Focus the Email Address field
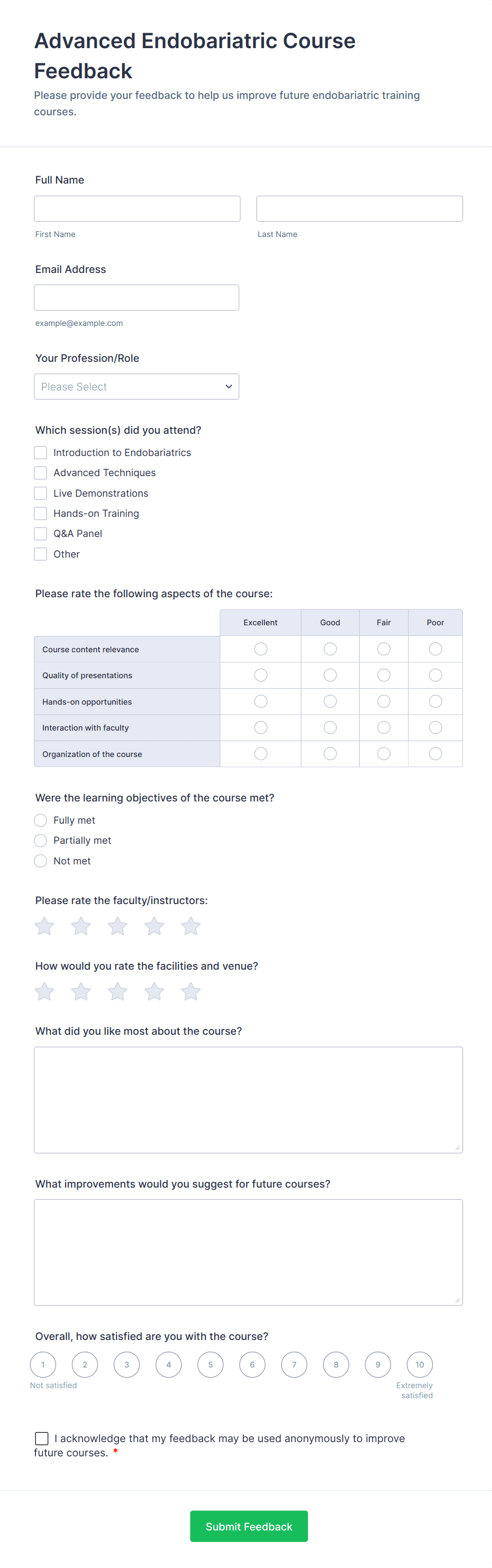The width and height of the screenshot is (492, 1568). point(136,297)
